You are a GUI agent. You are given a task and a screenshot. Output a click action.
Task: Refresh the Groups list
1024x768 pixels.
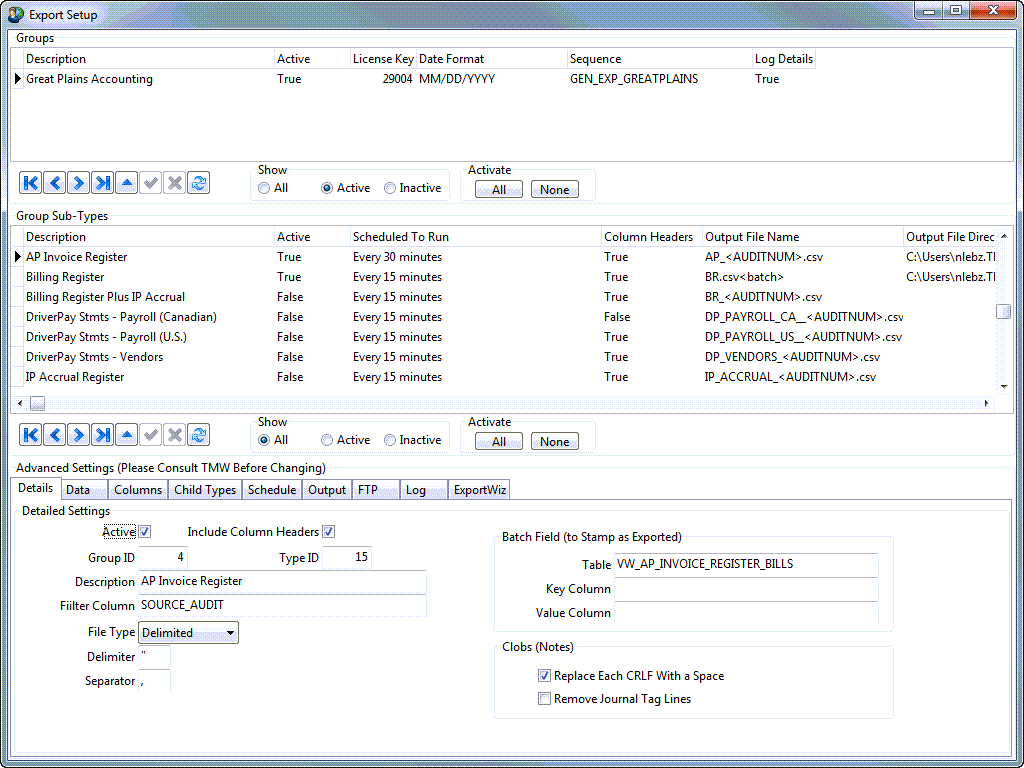click(199, 184)
